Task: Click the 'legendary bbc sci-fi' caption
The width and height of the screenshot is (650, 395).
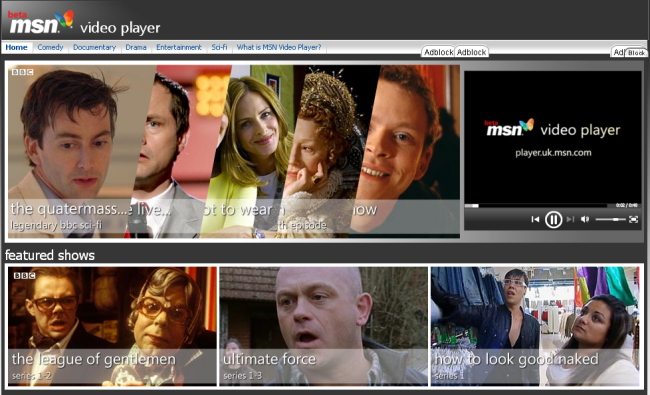Action: point(56,225)
